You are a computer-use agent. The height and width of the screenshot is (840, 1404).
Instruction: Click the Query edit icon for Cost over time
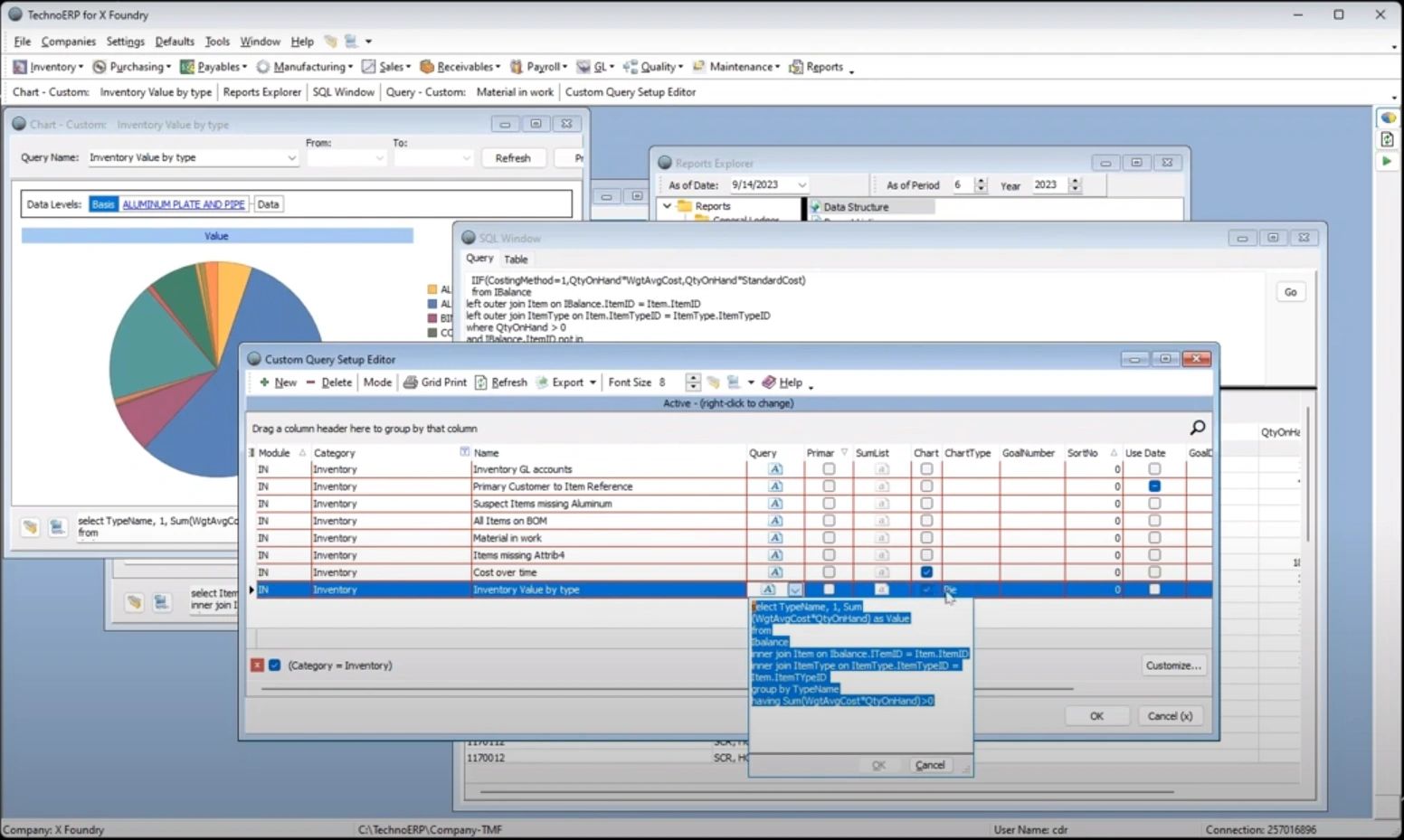[775, 572]
